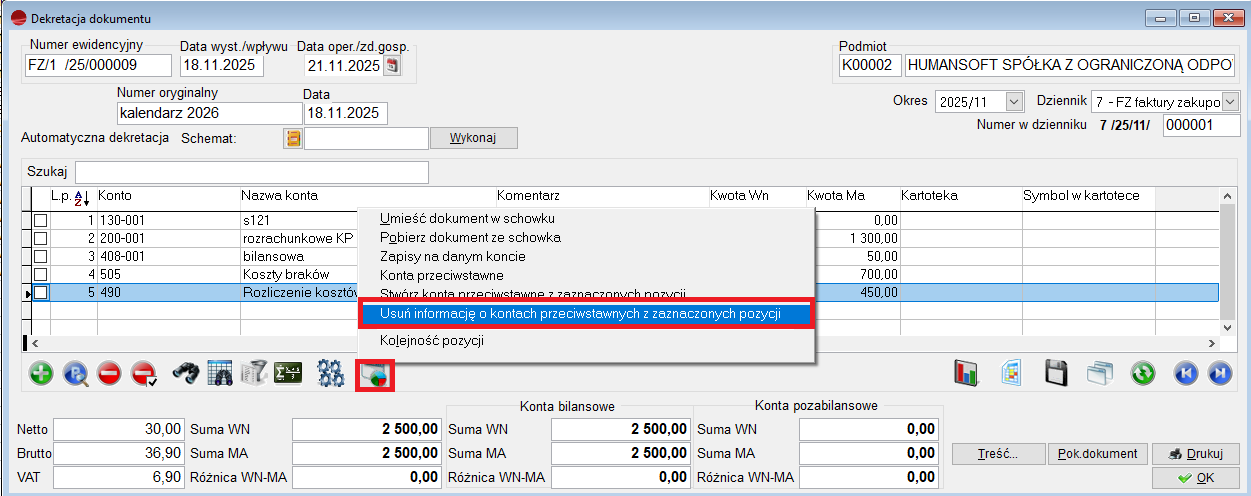The height and width of the screenshot is (496, 1251).
Task: Click the green circular-arrows refresh icon
Action: pyautogui.click(x=1143, y=374)
